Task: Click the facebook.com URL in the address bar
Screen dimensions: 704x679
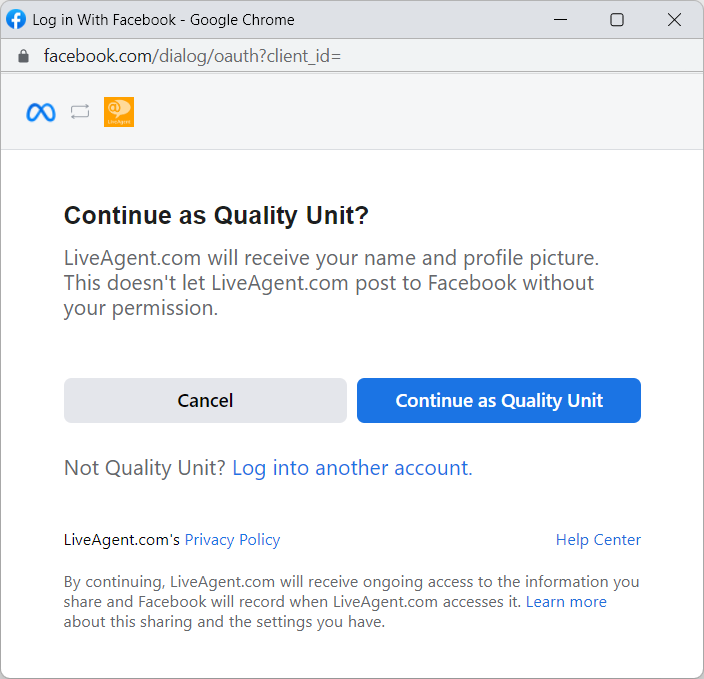Action: [192, 56]
